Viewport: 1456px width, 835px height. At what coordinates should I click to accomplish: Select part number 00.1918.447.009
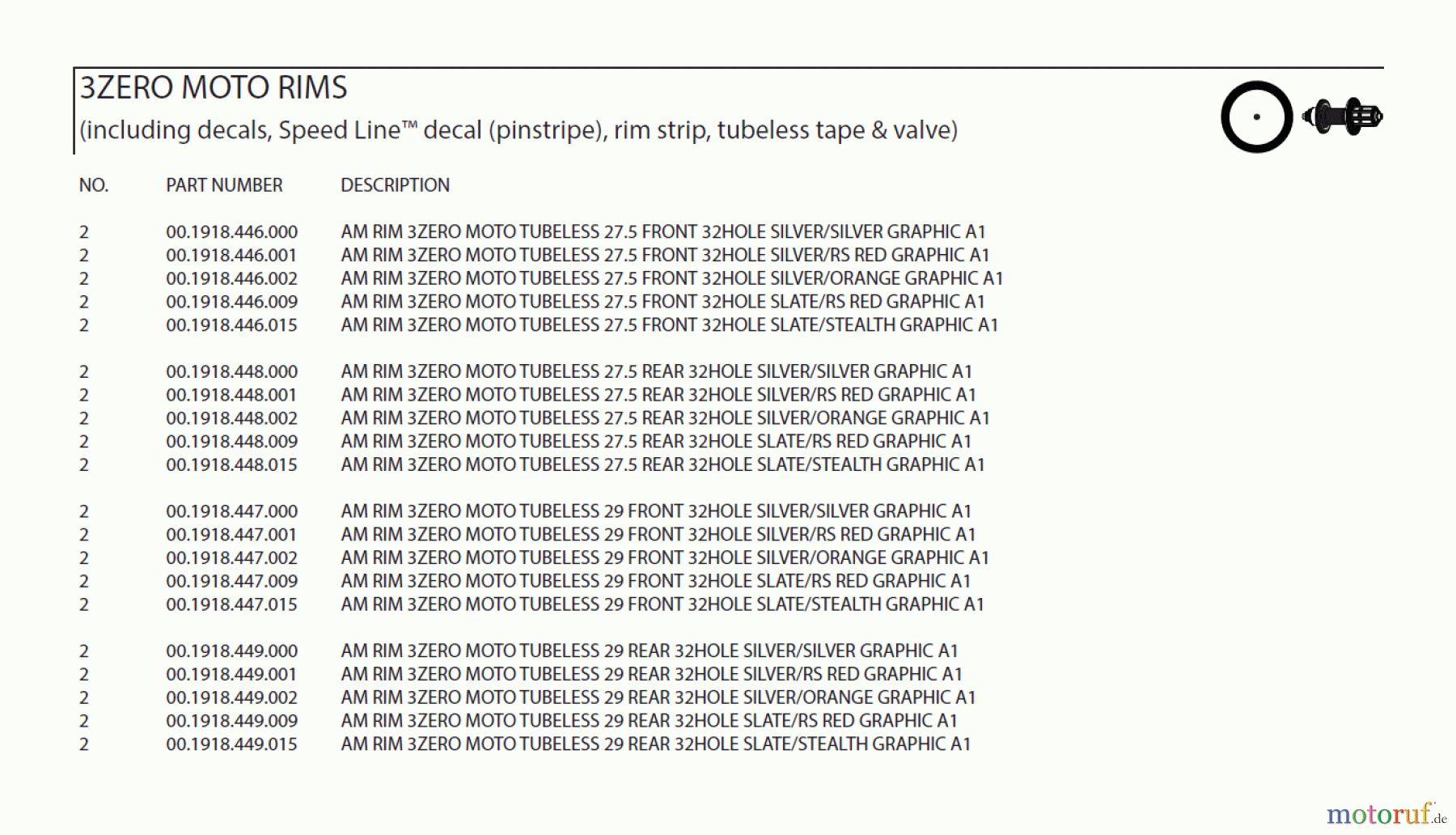click(231, 582)
